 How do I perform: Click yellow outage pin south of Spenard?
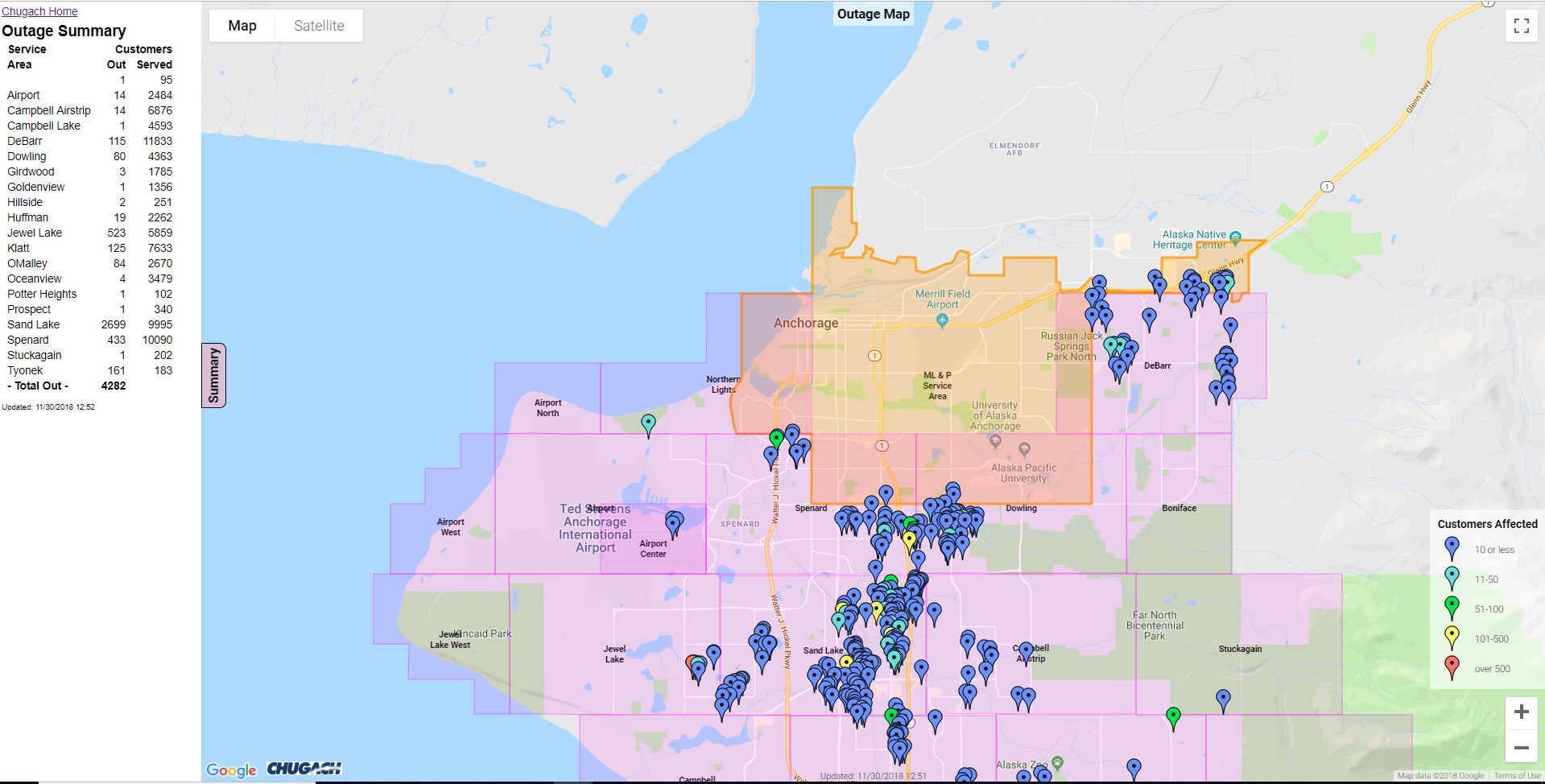tap(910, 541)
